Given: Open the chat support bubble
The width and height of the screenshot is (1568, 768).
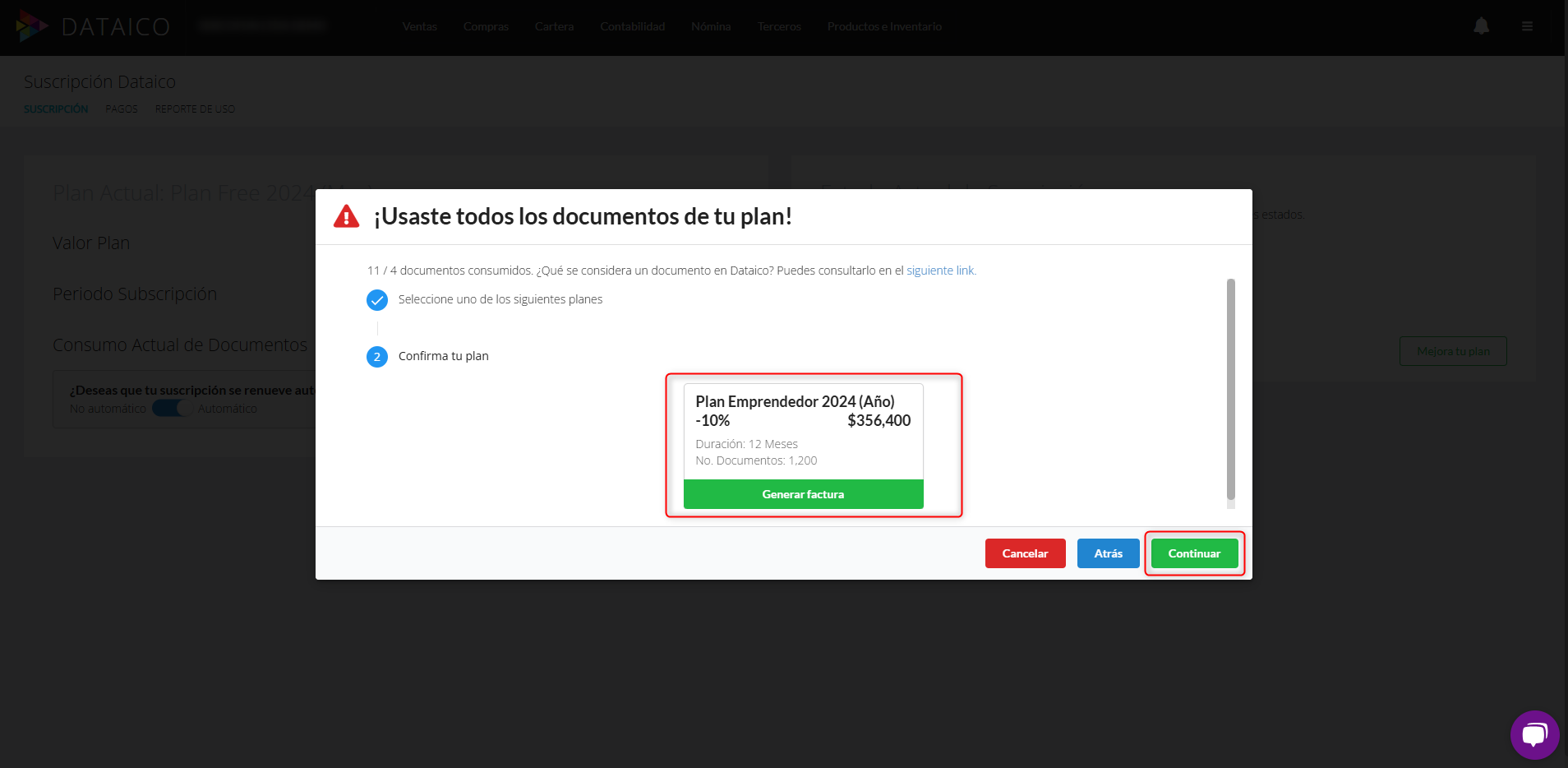Looking at the screenshot, I should coord(1534,734).
